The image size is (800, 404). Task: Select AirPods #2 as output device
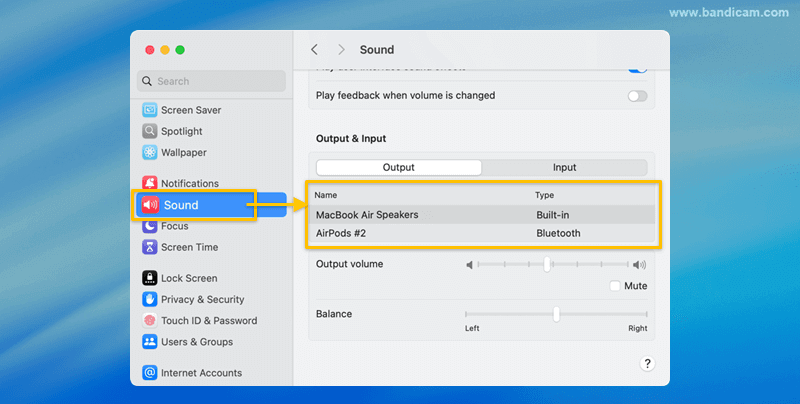click(482, 233)
